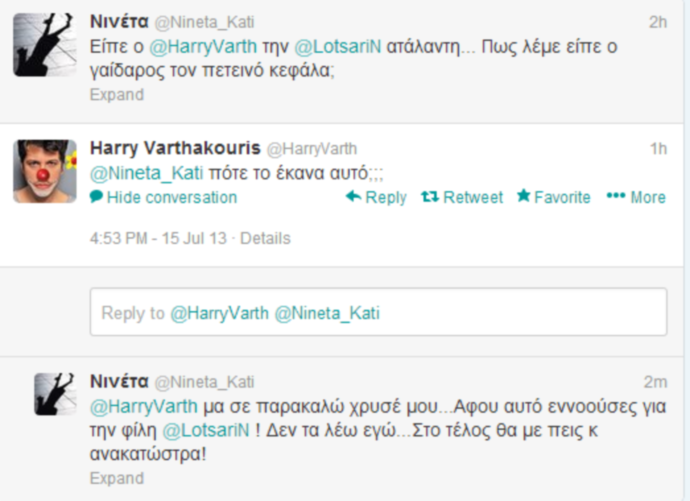The image size is (690, 501).
Task: Expand the bottom tweet by Νινέτα
Action: coord(116,479)
